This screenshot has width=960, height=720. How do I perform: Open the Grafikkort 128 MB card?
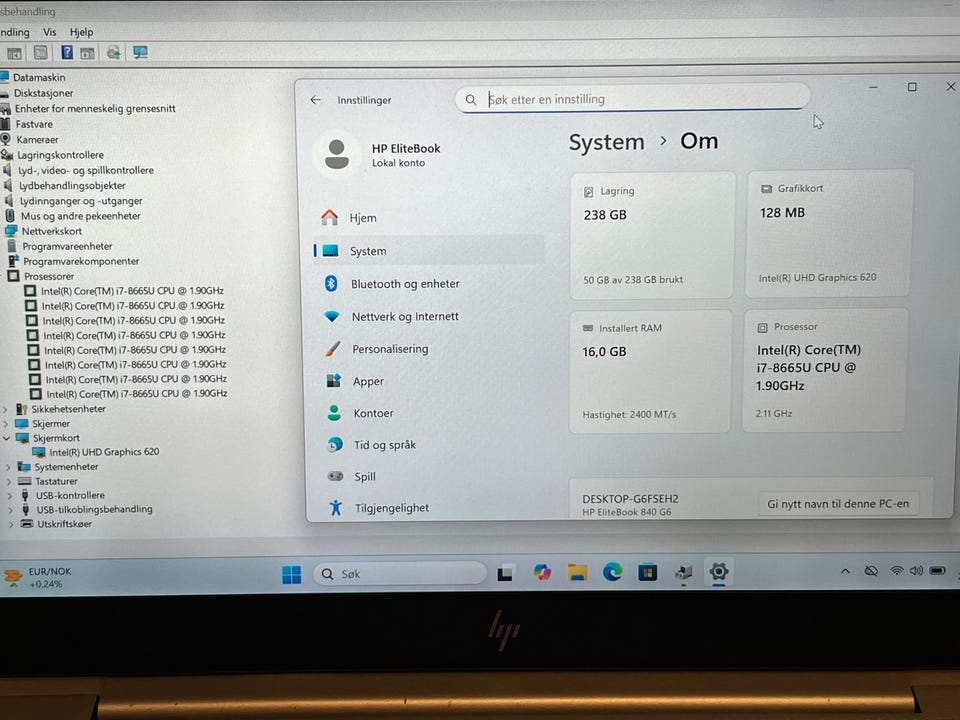pyautogui.click(x=828, y=234)
